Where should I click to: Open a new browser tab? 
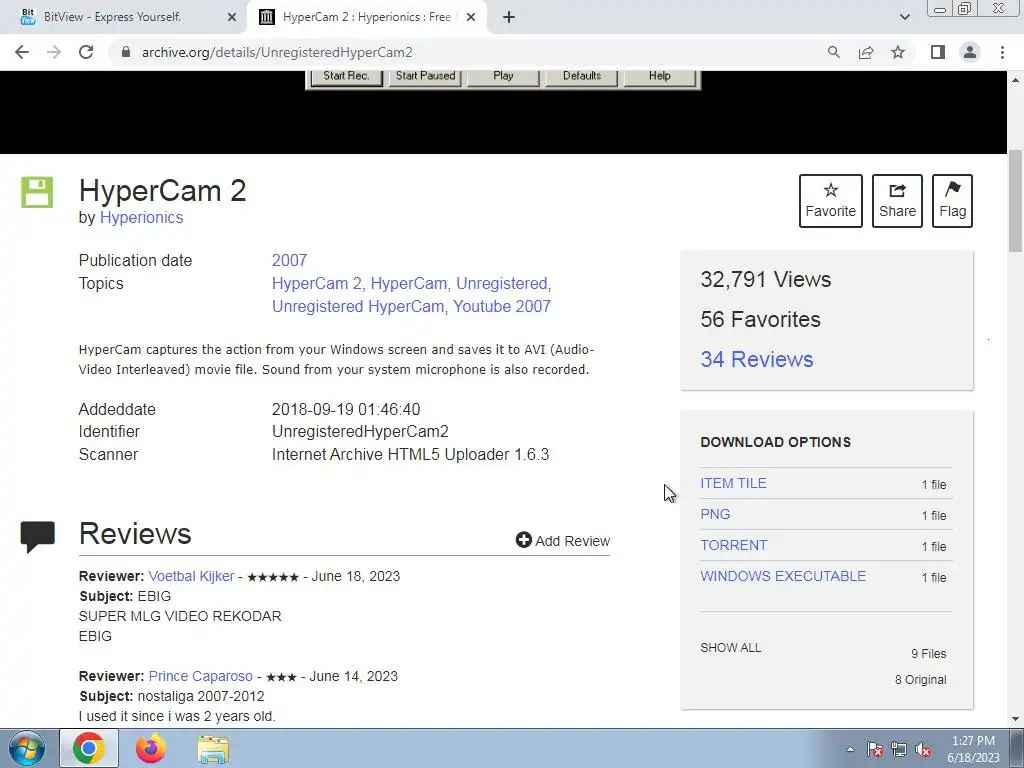click(x=509, y=17)
